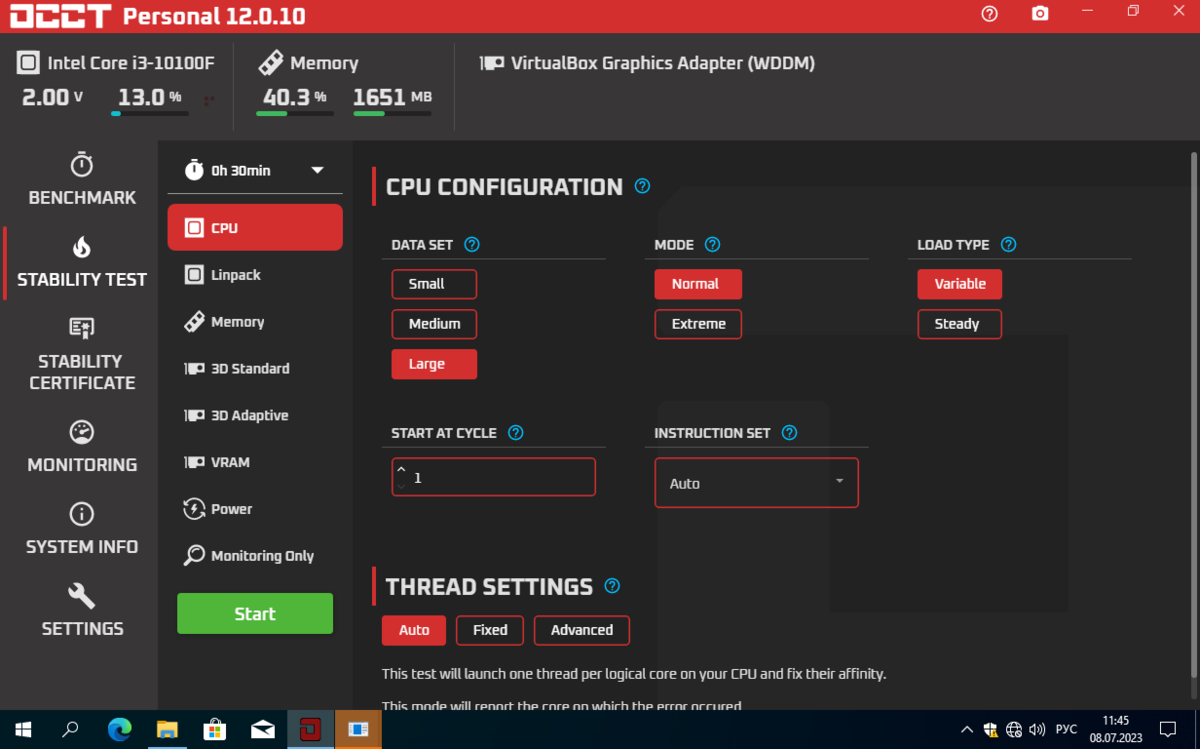Launch Microsoft Edge from taskbar
Viewport: 1200px width, 749px height.
tap(119, 730)
